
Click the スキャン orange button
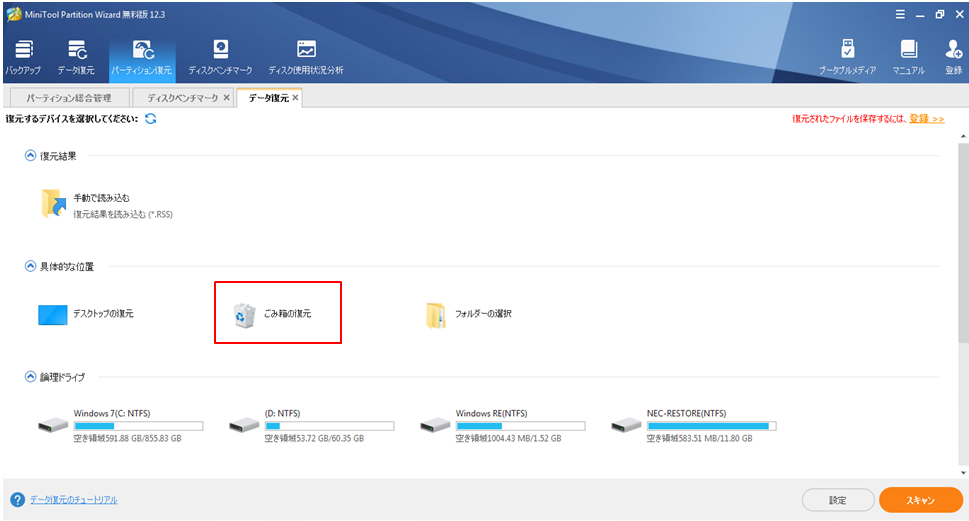pyautogui.click(x=921, y=500)
